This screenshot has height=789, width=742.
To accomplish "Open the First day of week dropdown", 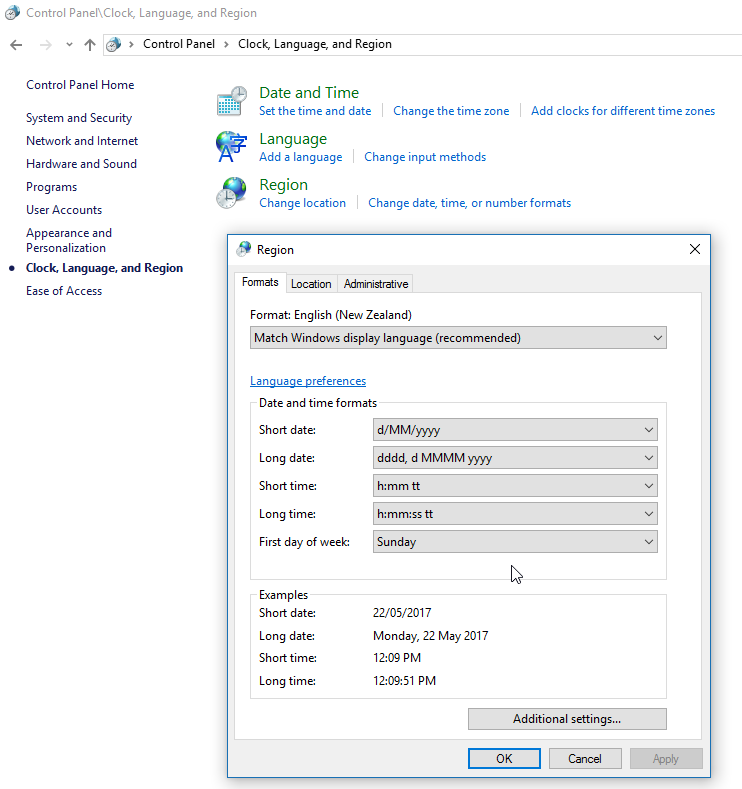I will click(515, 542).
